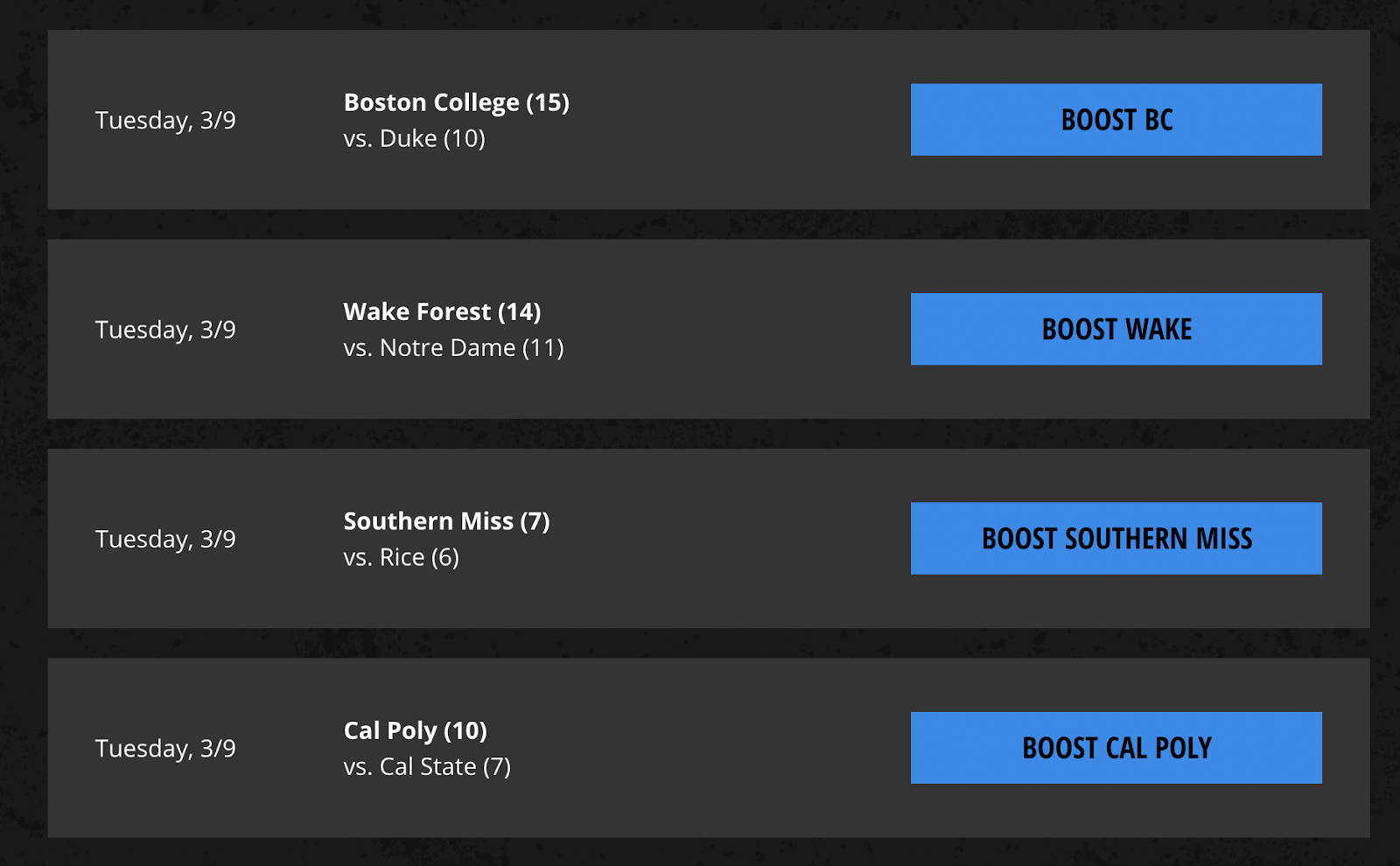Choose the Cal Poly (10) team name
1400x866 pixels.
coord(415,730)
